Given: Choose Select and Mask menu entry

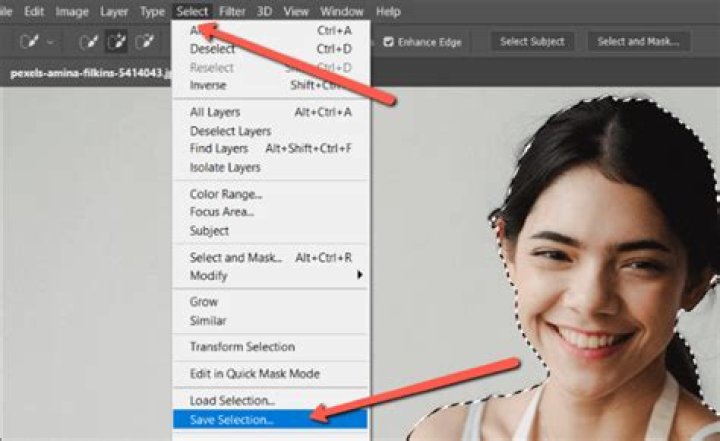Looking at the screenshot, I should pos(270,258).
